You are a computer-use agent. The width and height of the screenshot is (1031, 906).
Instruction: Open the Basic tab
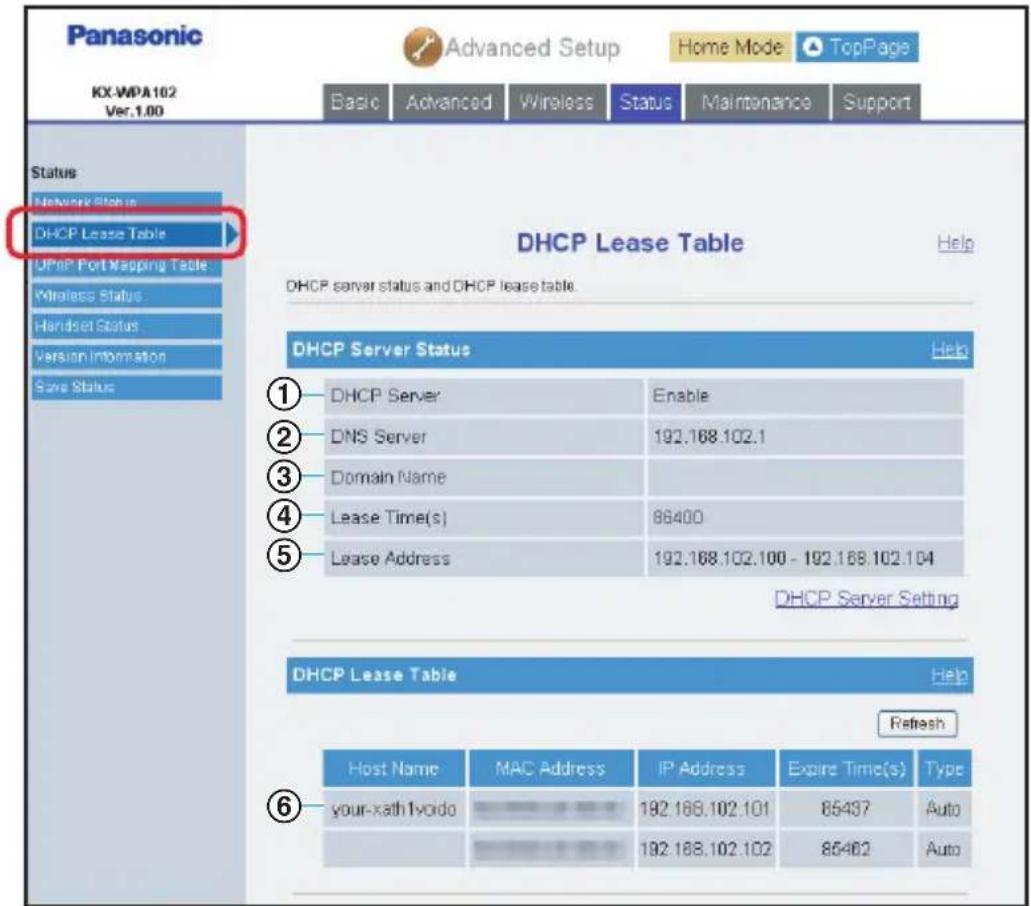point(355,102)
